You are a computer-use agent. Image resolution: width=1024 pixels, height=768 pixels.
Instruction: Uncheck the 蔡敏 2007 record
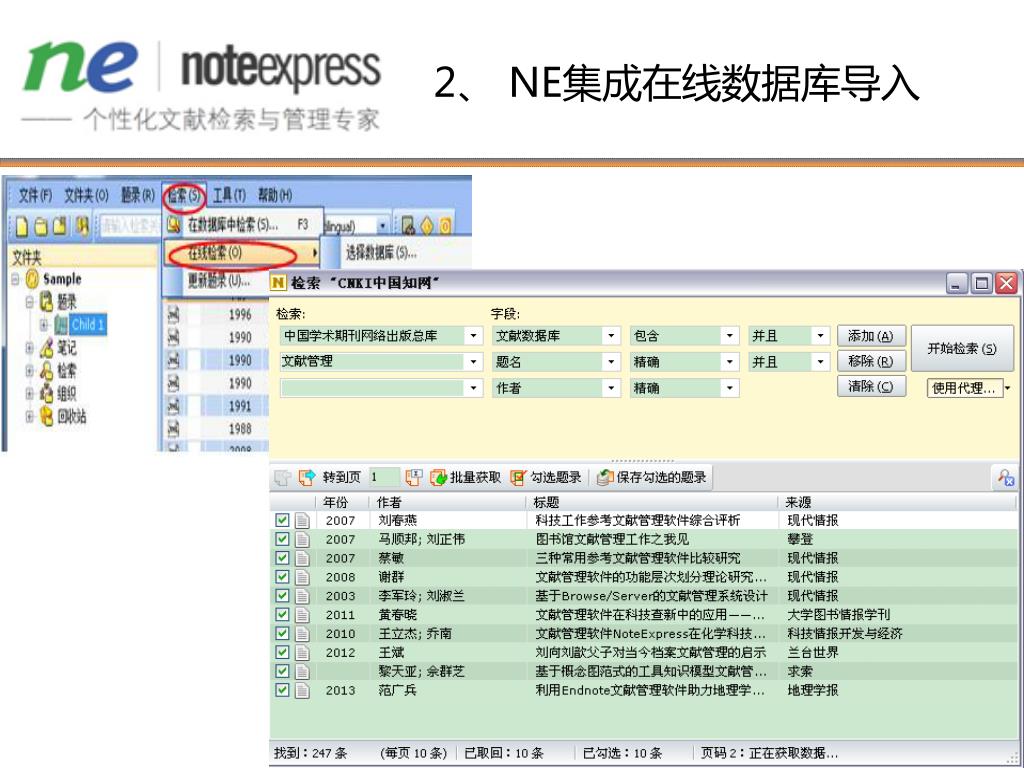point(282,558)
